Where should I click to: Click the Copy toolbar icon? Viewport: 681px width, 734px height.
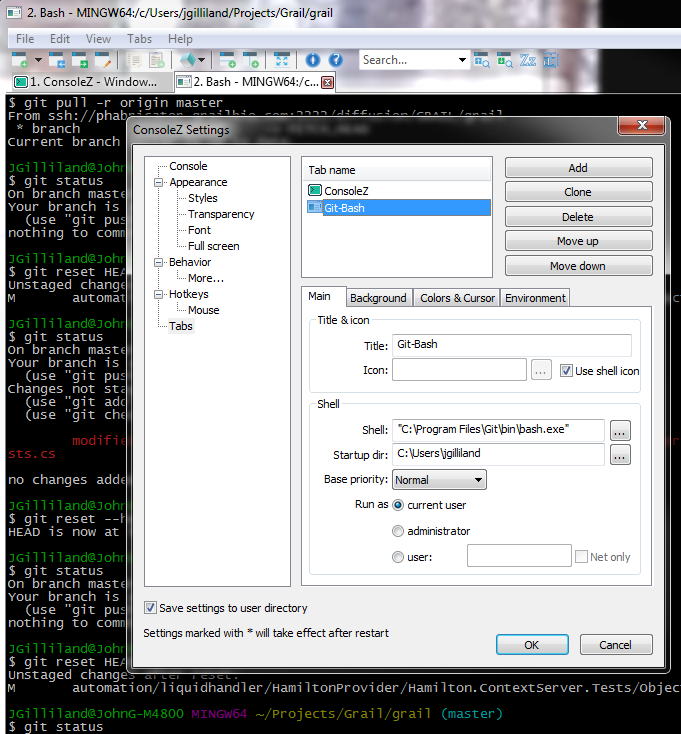[x=134, y=60]
